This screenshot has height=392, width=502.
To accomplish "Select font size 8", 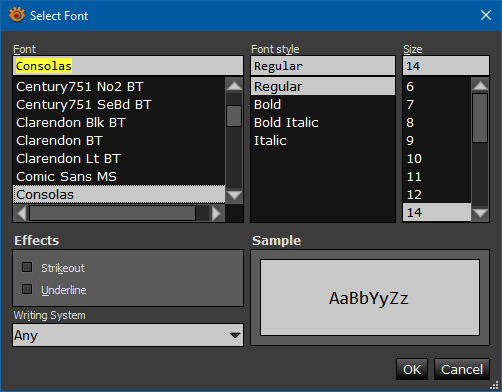I will (x=437, y=123).
